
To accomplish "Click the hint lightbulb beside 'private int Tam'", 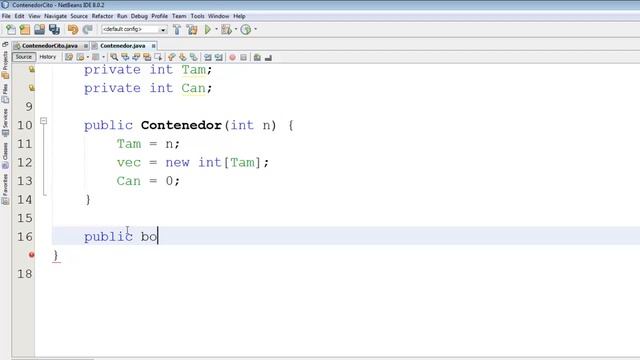I will 31,69.
